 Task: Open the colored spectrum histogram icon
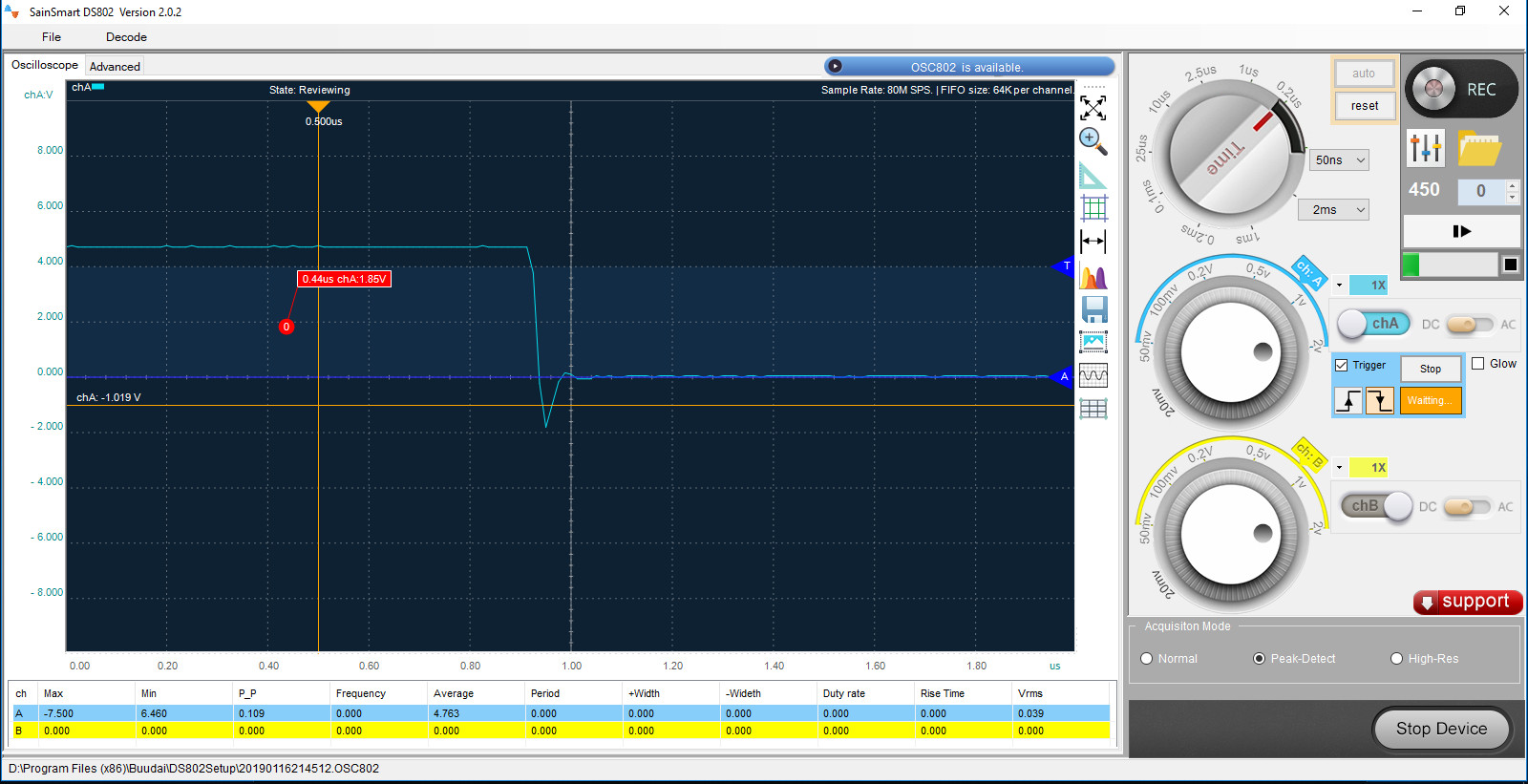(x=1093, y=277)
